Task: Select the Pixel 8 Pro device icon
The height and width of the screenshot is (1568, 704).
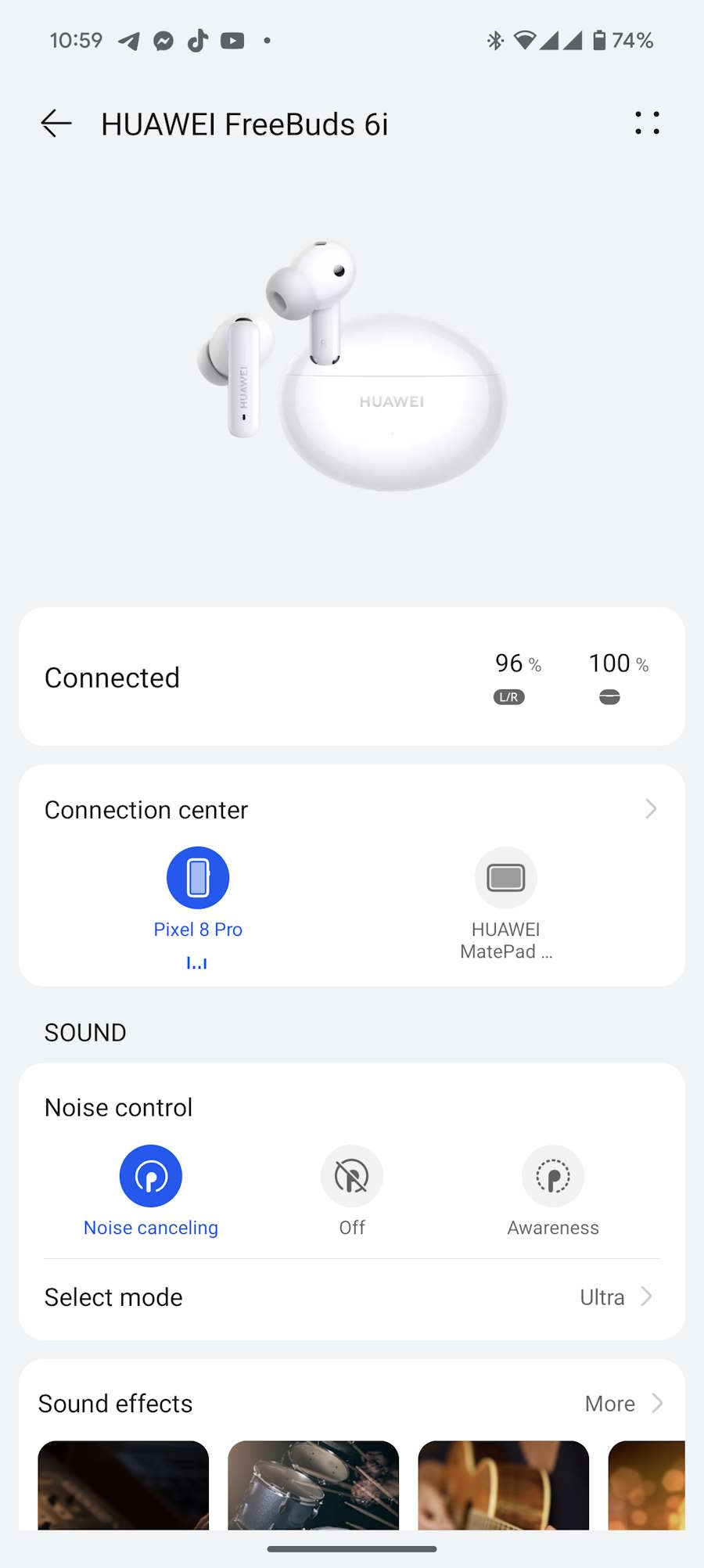Action: (198, 878)
